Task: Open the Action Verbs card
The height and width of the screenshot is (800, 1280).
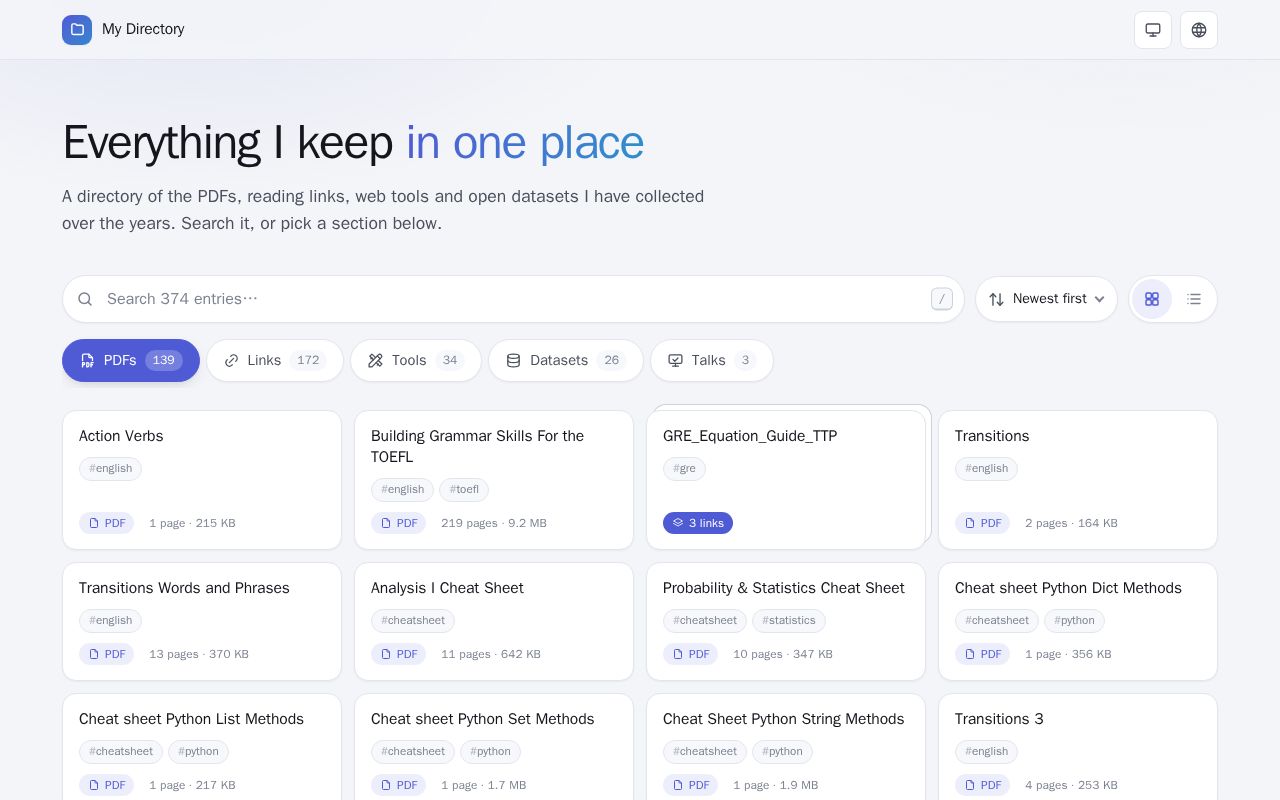Action: pyautogui.click(x=202, y=480)
